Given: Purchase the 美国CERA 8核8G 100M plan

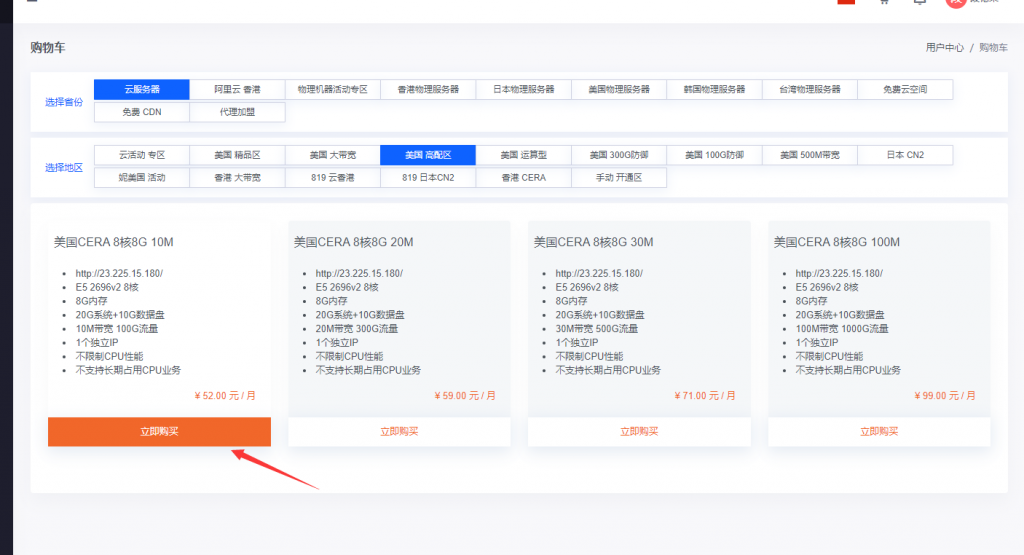Looking at the screenshot, I should click(879, 431).
